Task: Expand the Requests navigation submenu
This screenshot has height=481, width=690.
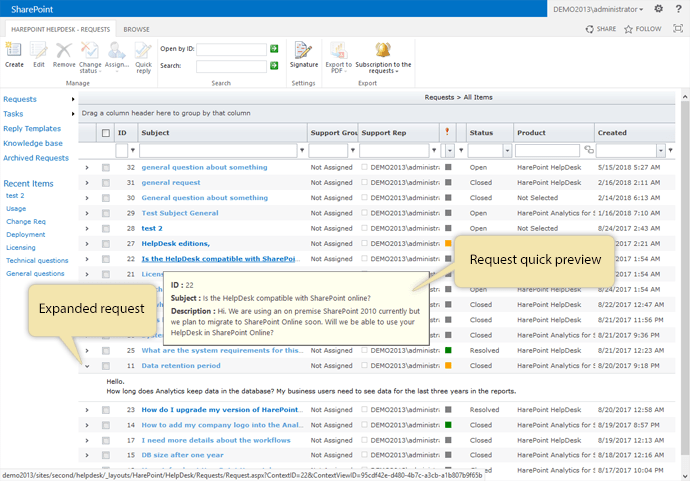Action: [73, 99]
